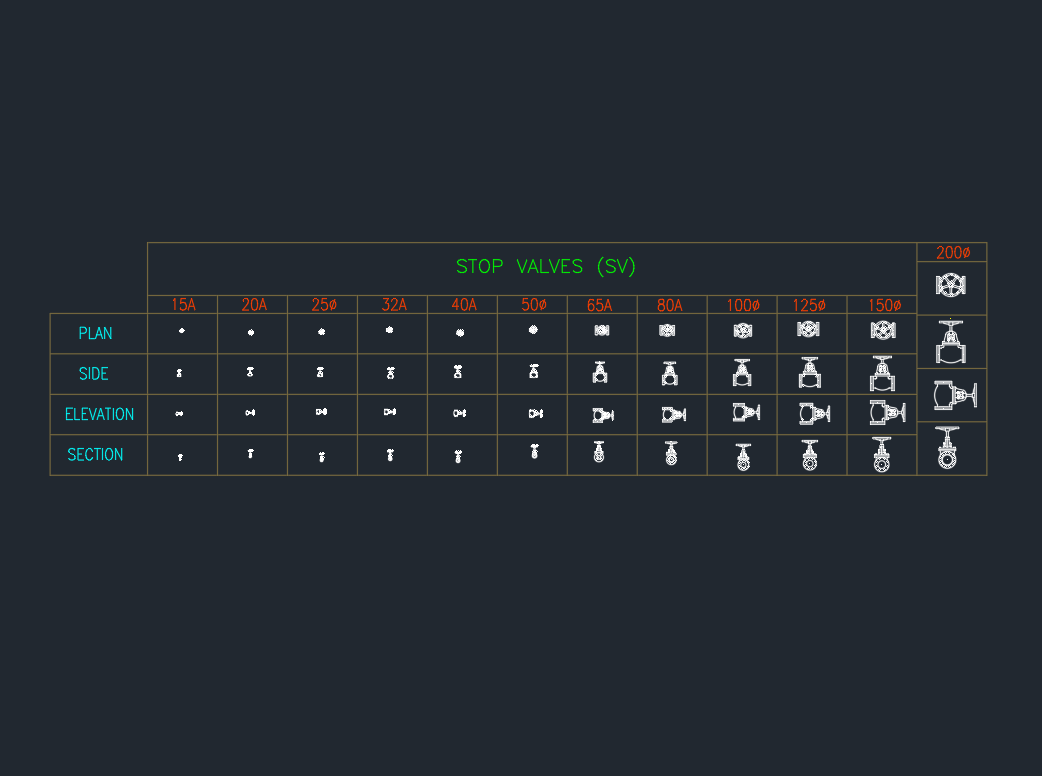This screenshot has height=776, width=1042.
Task: Pick the 200ø section valve symbol
Action: tap(948, 448)
